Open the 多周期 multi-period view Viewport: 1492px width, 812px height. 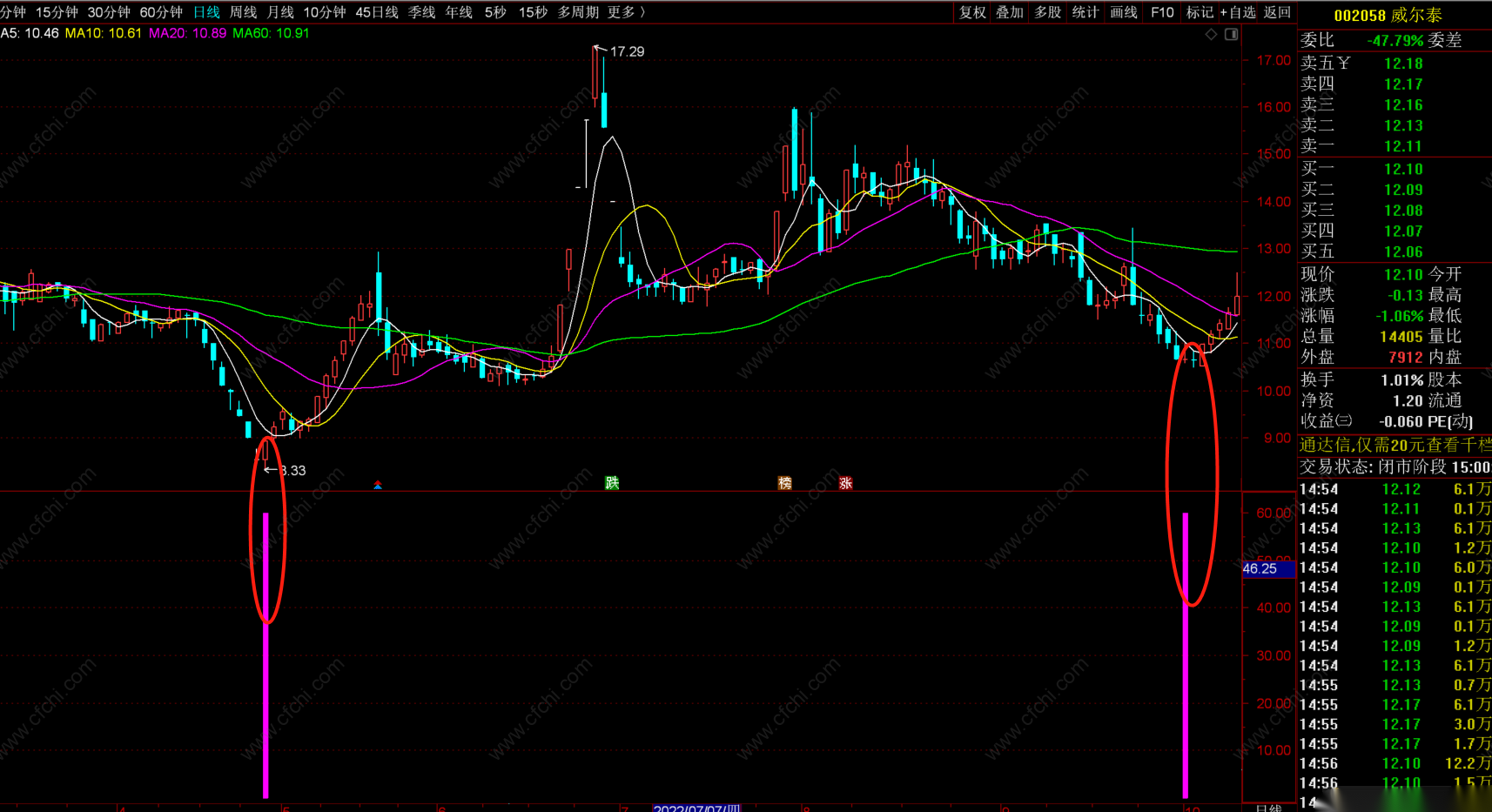pyautogui.click(x=578, y=12)
